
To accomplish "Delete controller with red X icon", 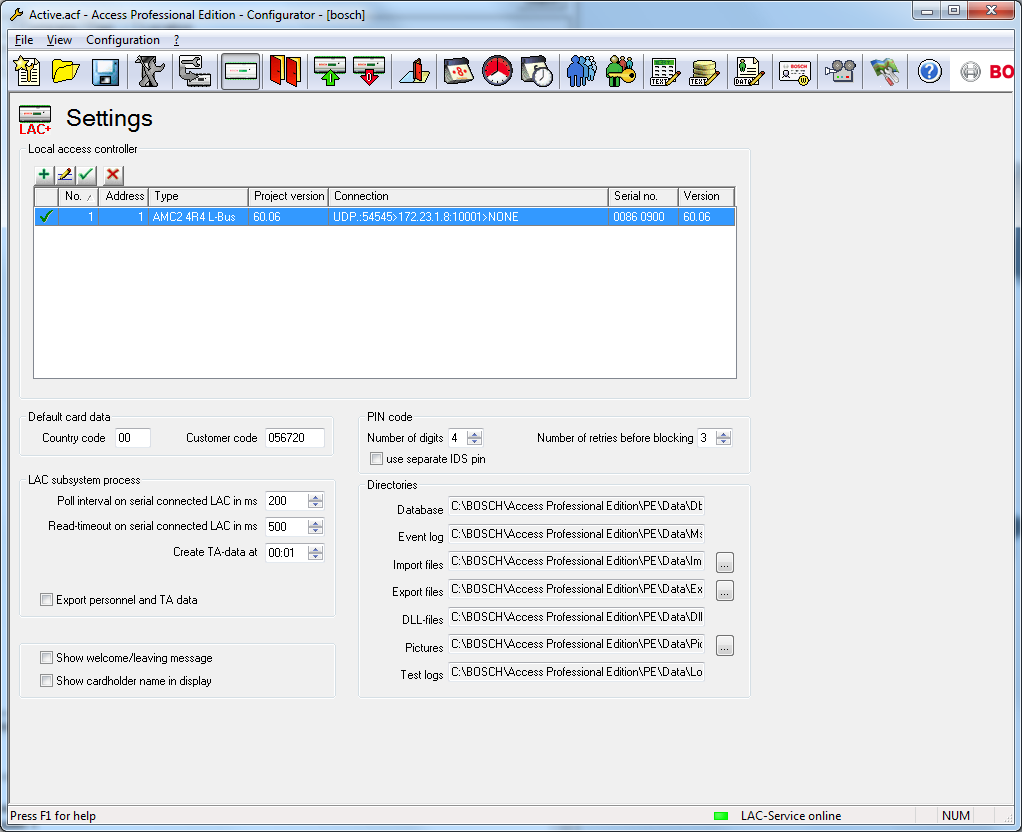I will point(113,174).
